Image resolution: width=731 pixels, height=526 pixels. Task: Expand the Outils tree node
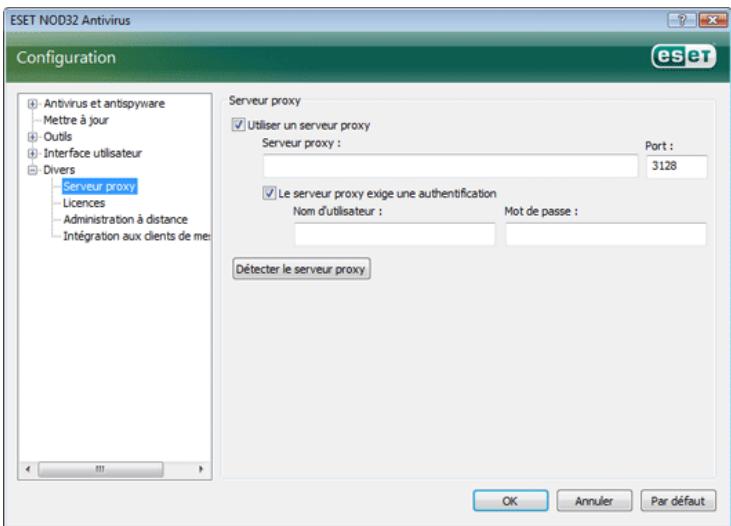point(32,137)
